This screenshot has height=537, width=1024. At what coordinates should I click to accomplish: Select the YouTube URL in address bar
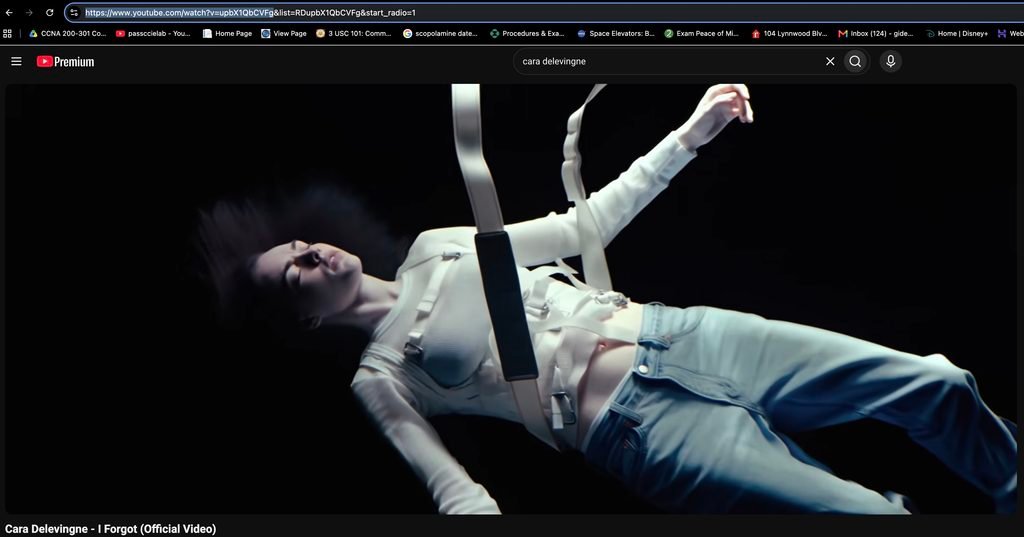250,12
